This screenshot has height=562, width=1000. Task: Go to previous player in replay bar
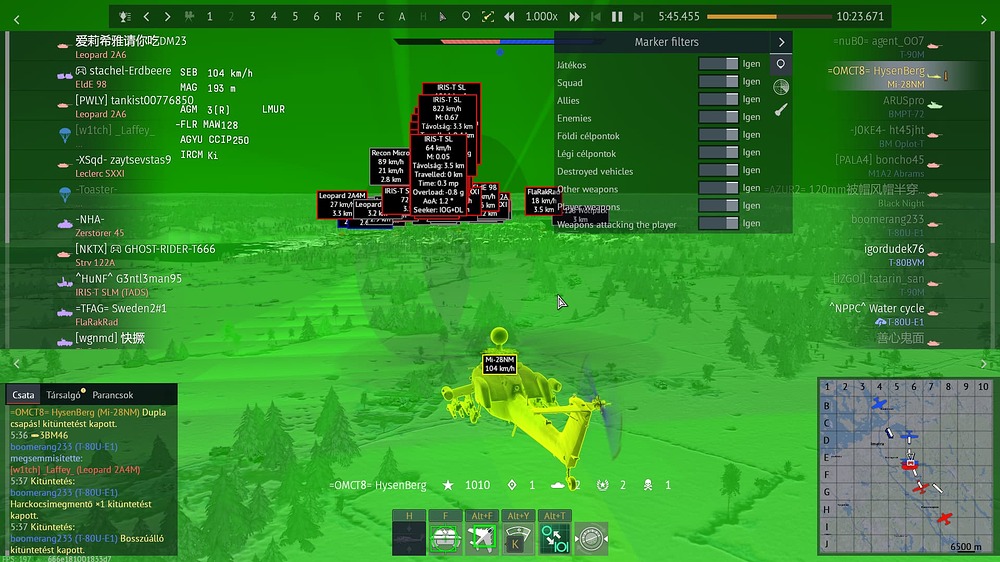[x=147, y=17]
